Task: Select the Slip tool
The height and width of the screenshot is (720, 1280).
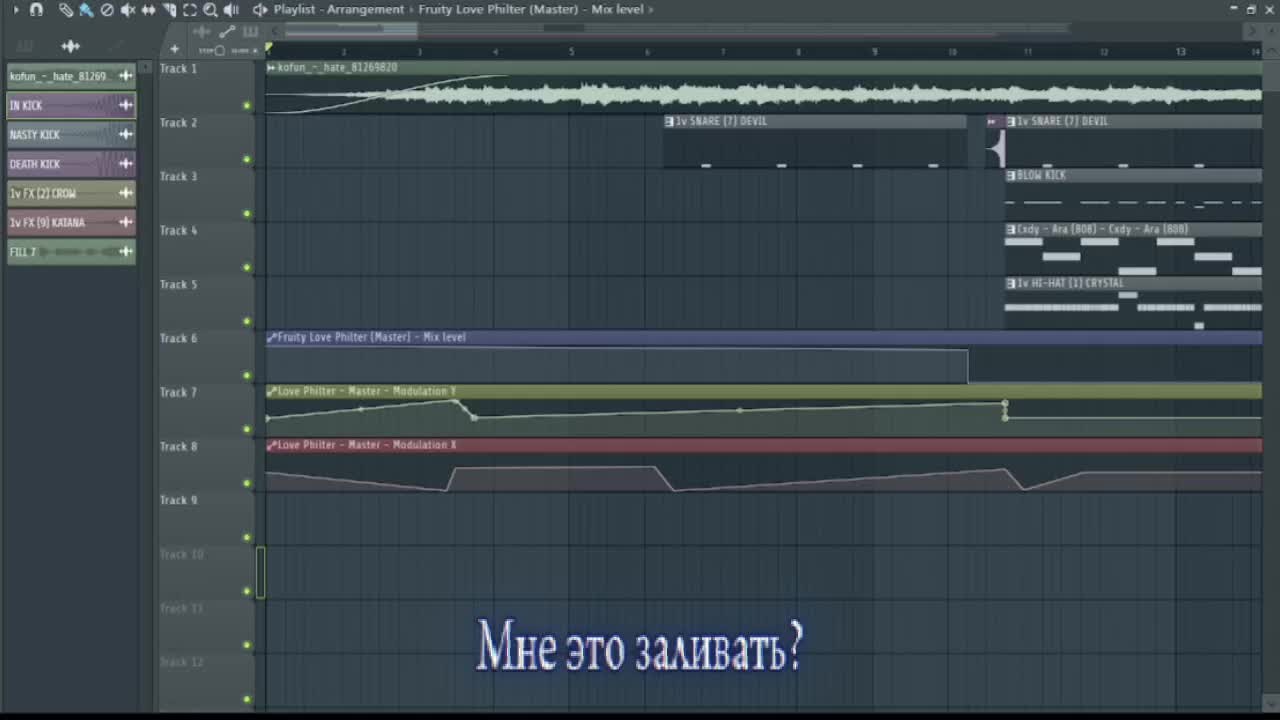Action: point(149,9)
